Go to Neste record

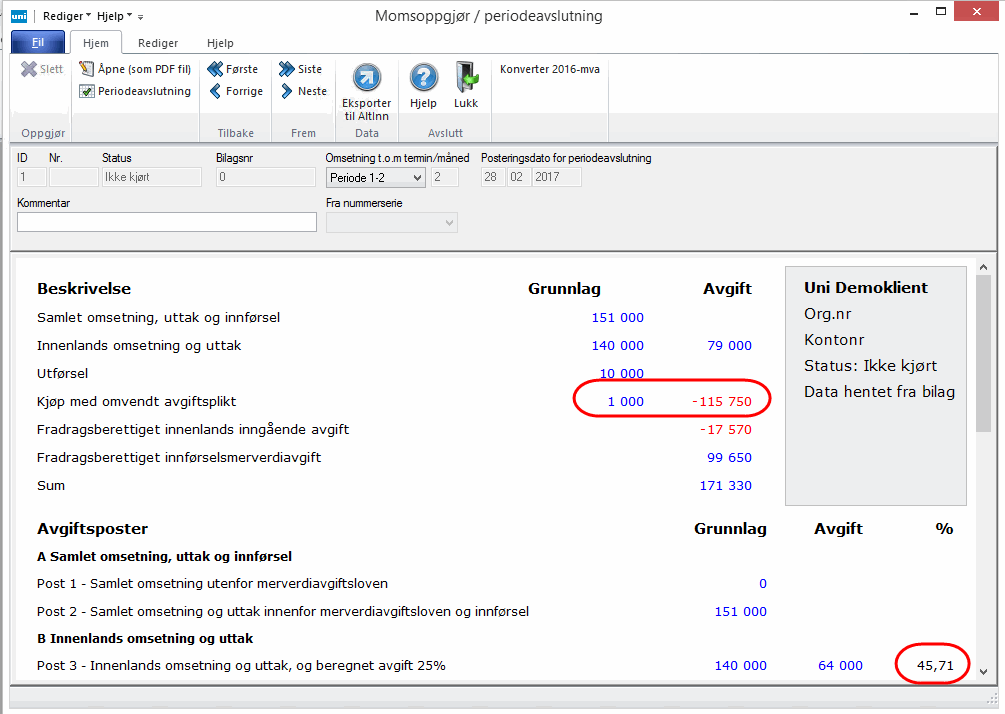coord(303,91)
